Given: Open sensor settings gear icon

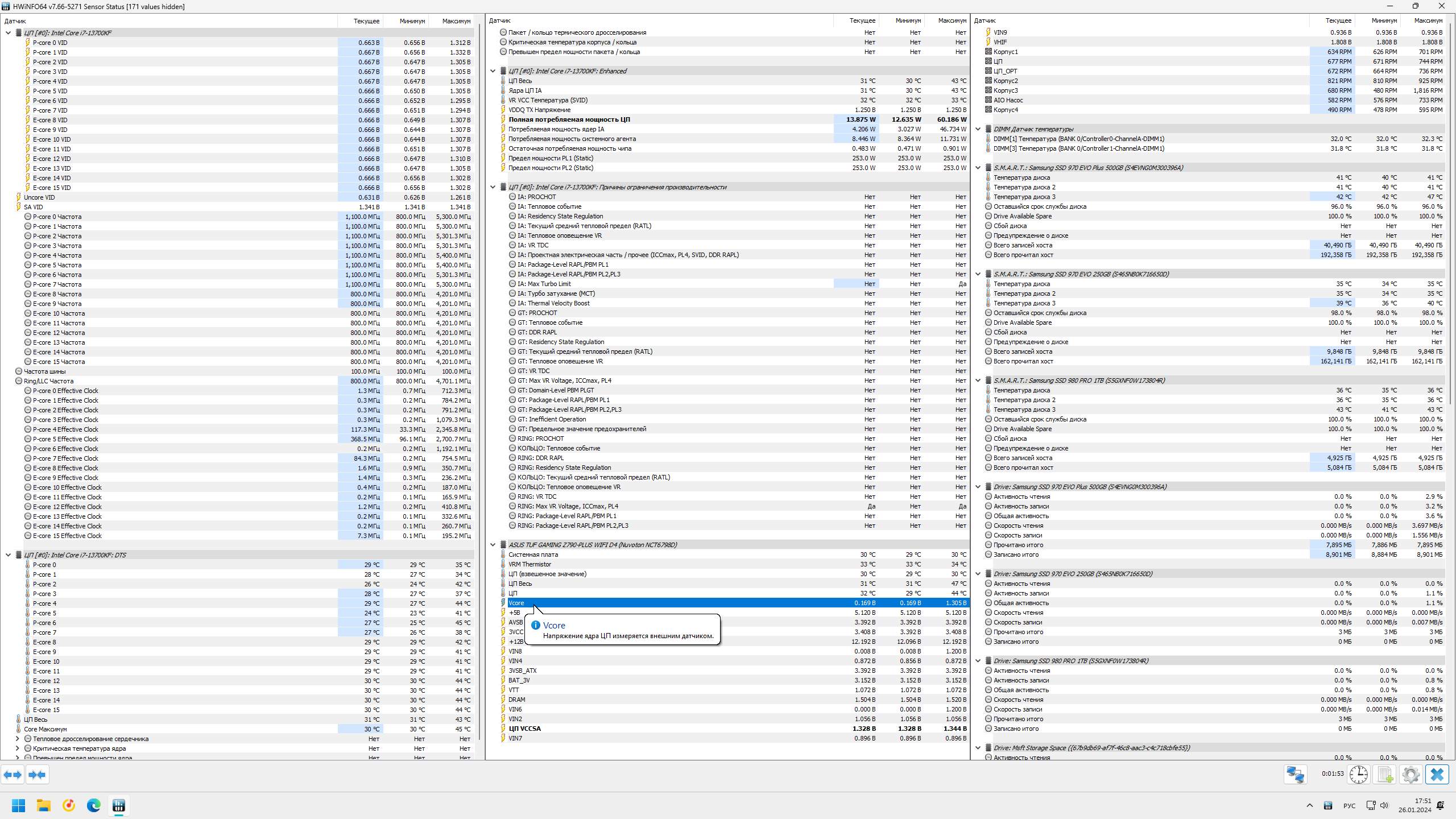Looking at the screenshot, I should pos(1411,775).
